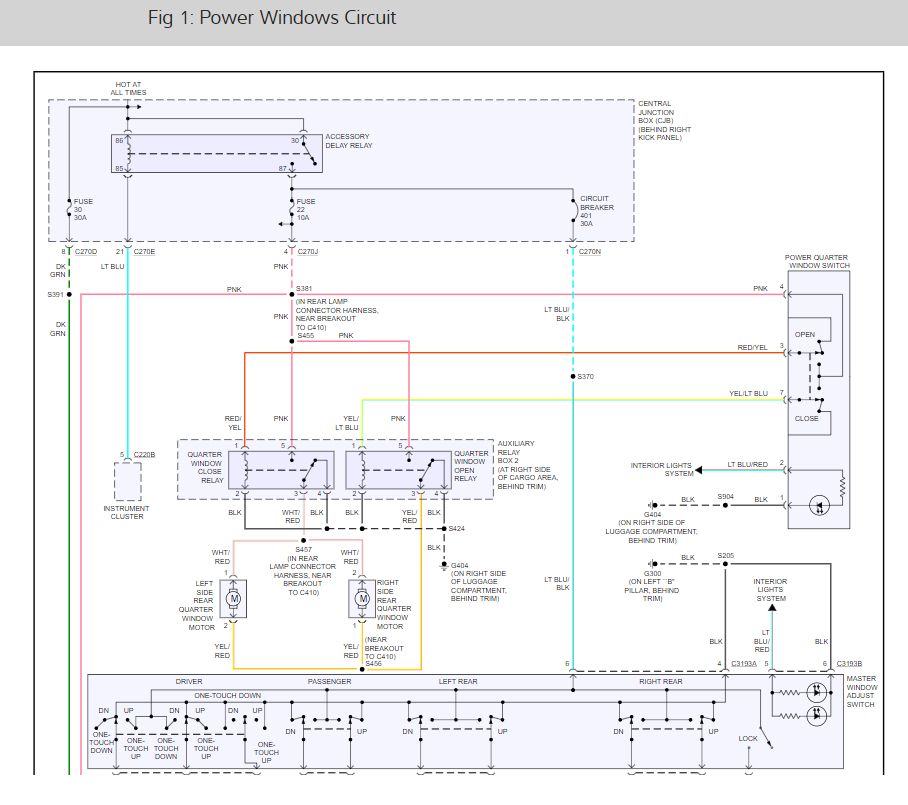
Task: Click connector label C270N
Action: point(590,251)
